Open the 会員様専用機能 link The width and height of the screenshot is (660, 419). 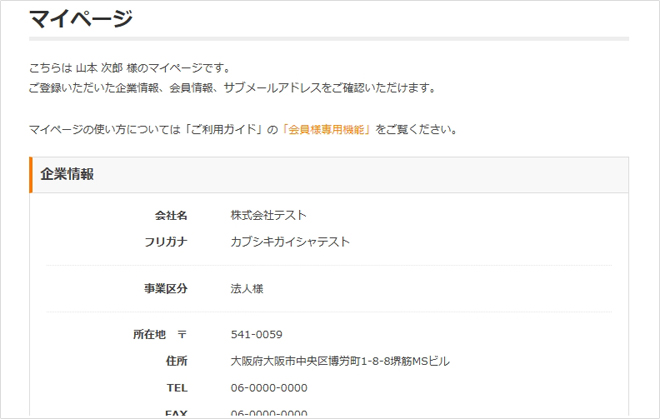coord(327,130)
